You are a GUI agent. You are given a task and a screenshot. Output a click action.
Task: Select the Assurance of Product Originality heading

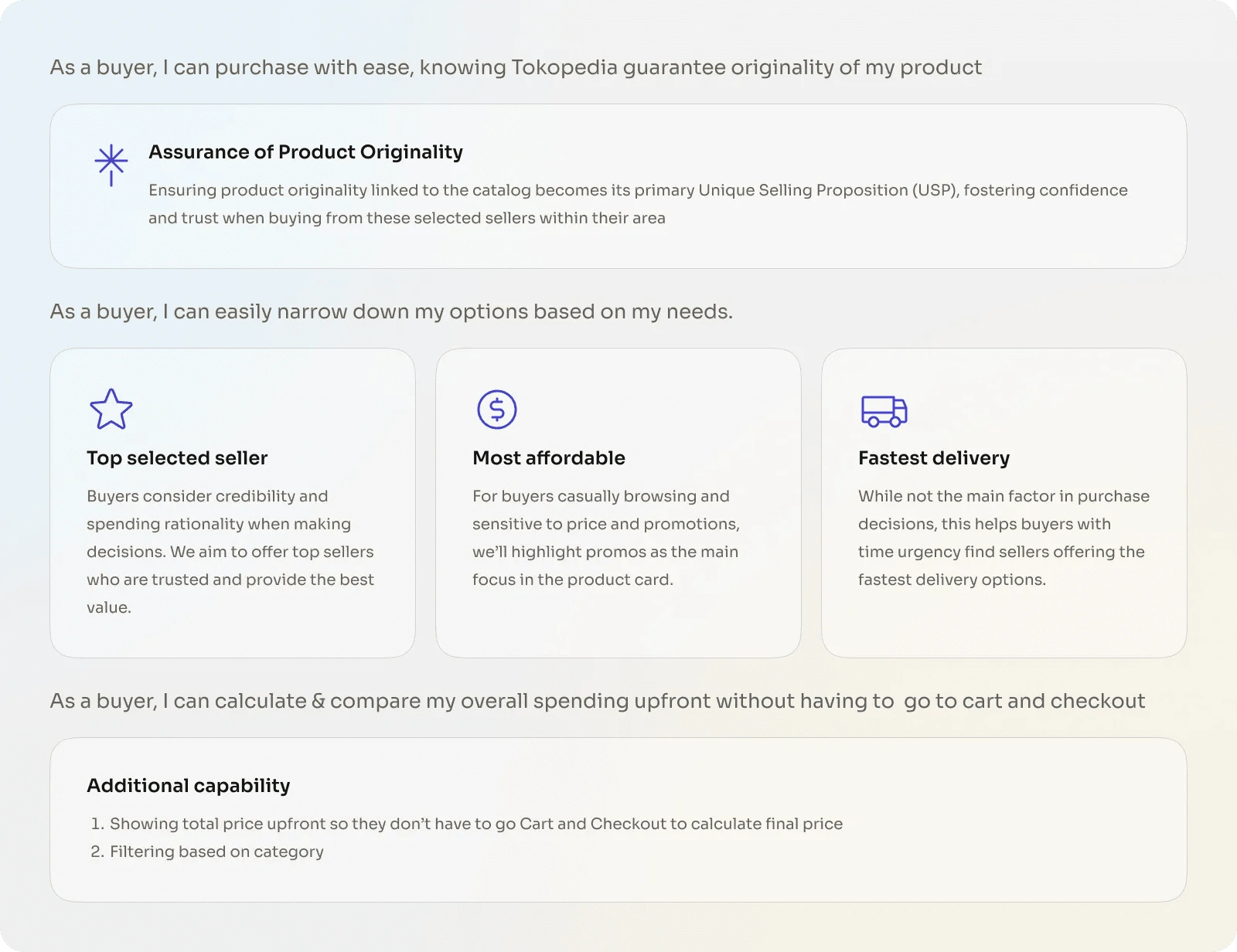click(305, 152)
